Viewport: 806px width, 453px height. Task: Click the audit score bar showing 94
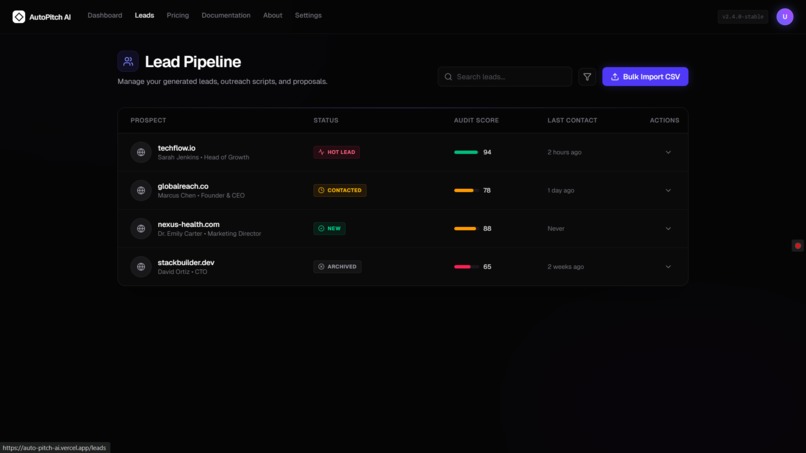[x=466, y=152]
